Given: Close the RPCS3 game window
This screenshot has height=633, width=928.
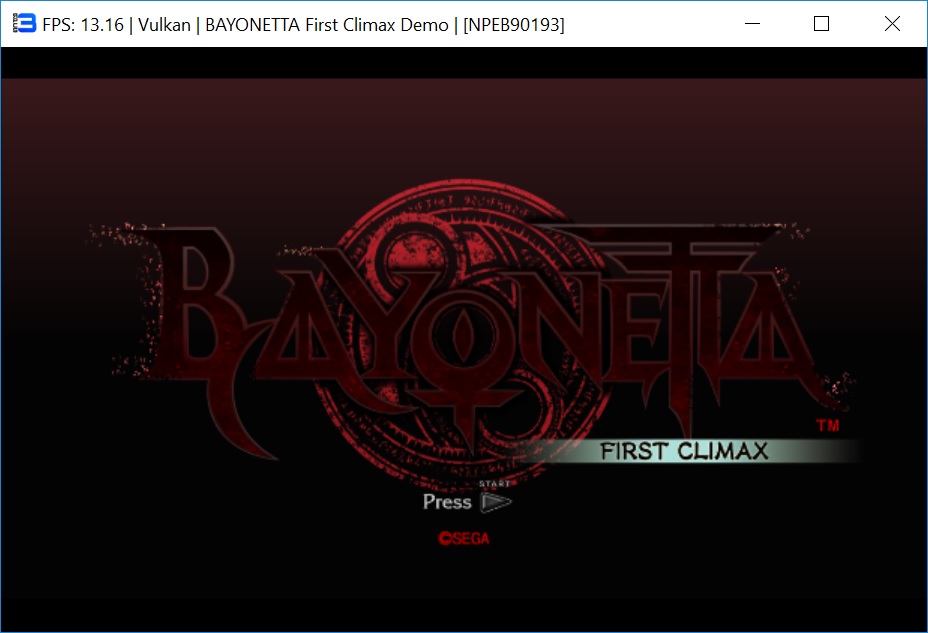Looking at the screenshot, I should 892,24.
